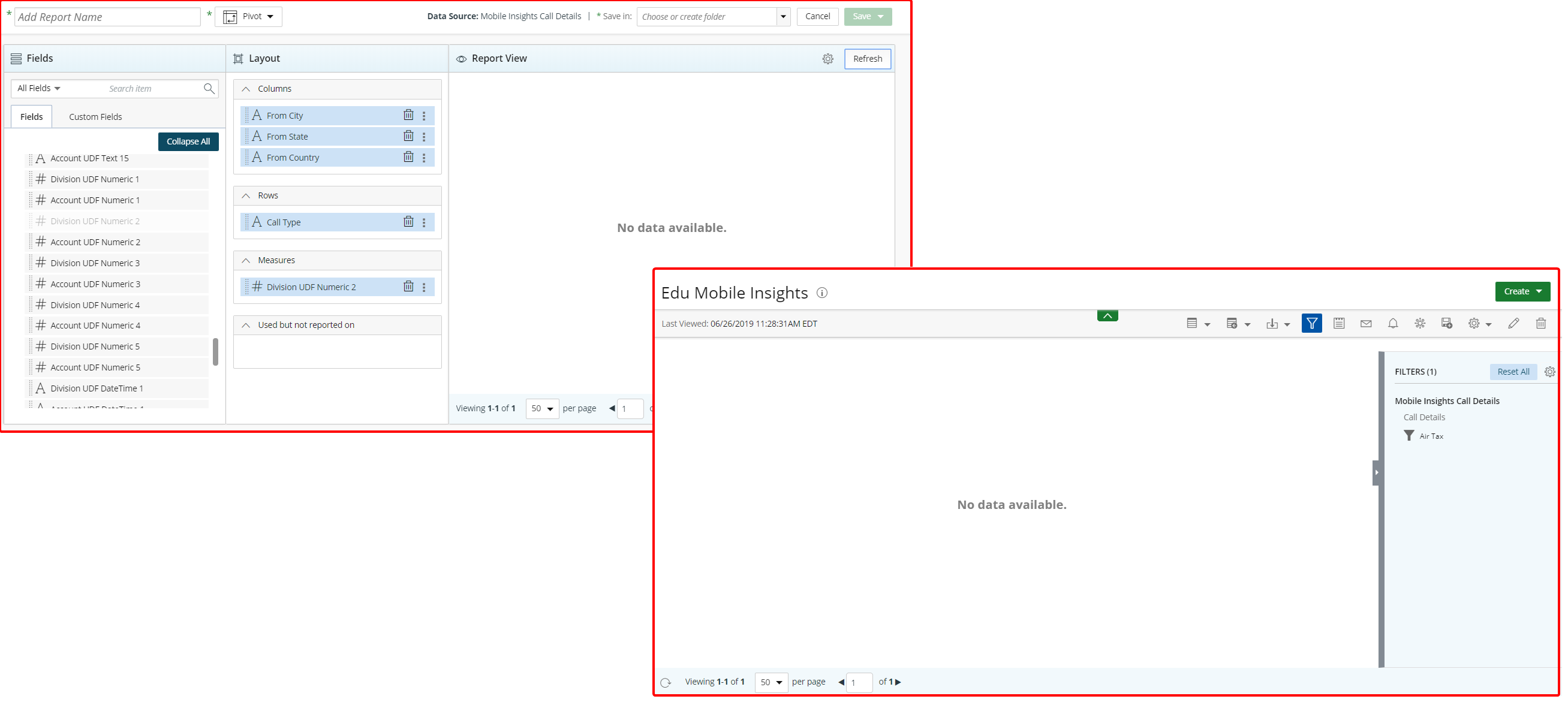The image size is (1568, 702).
Task: Click Cancel button
Action: (x=817, y=16)
